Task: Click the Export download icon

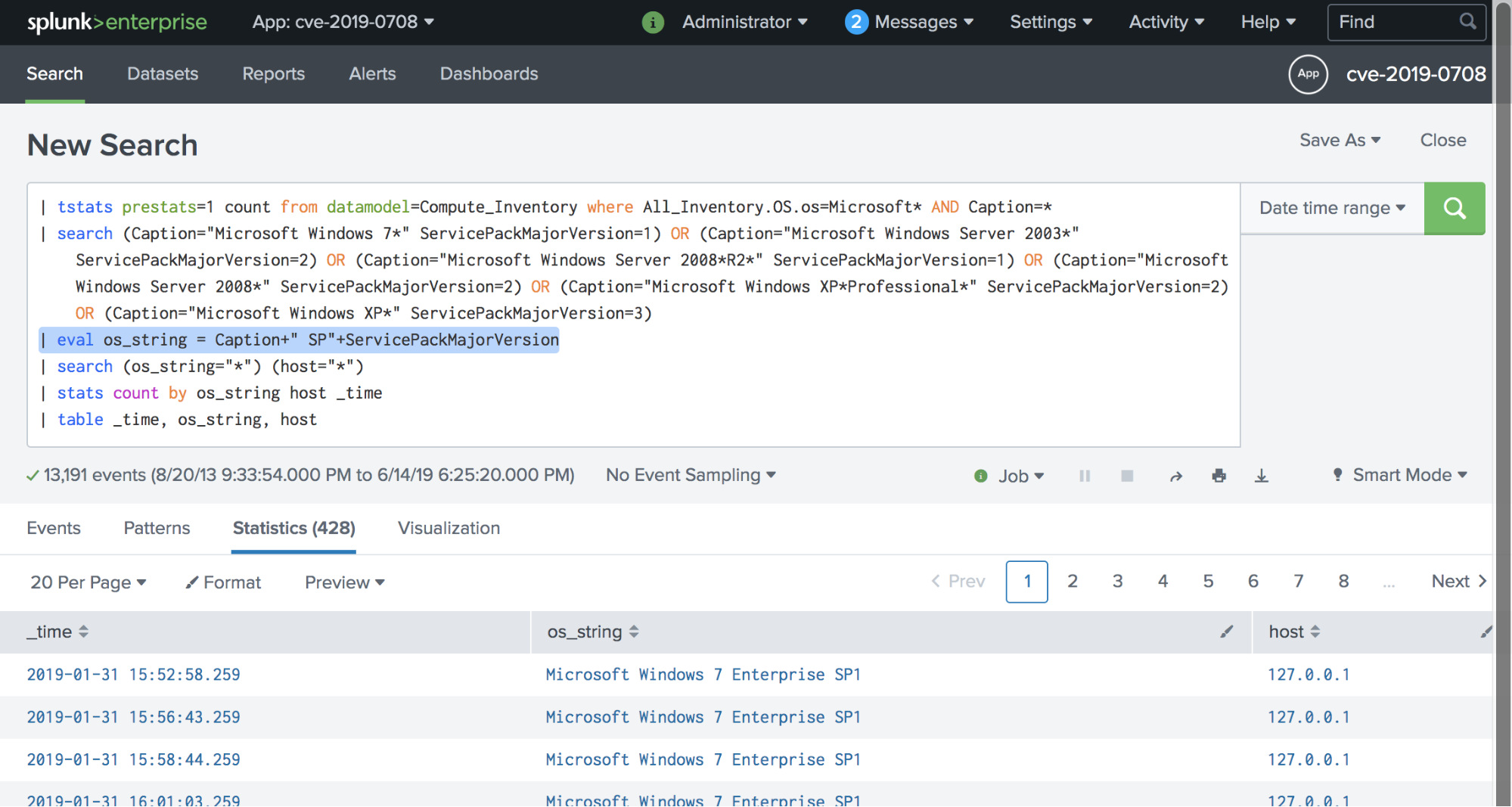Action: pos(1262,476)
